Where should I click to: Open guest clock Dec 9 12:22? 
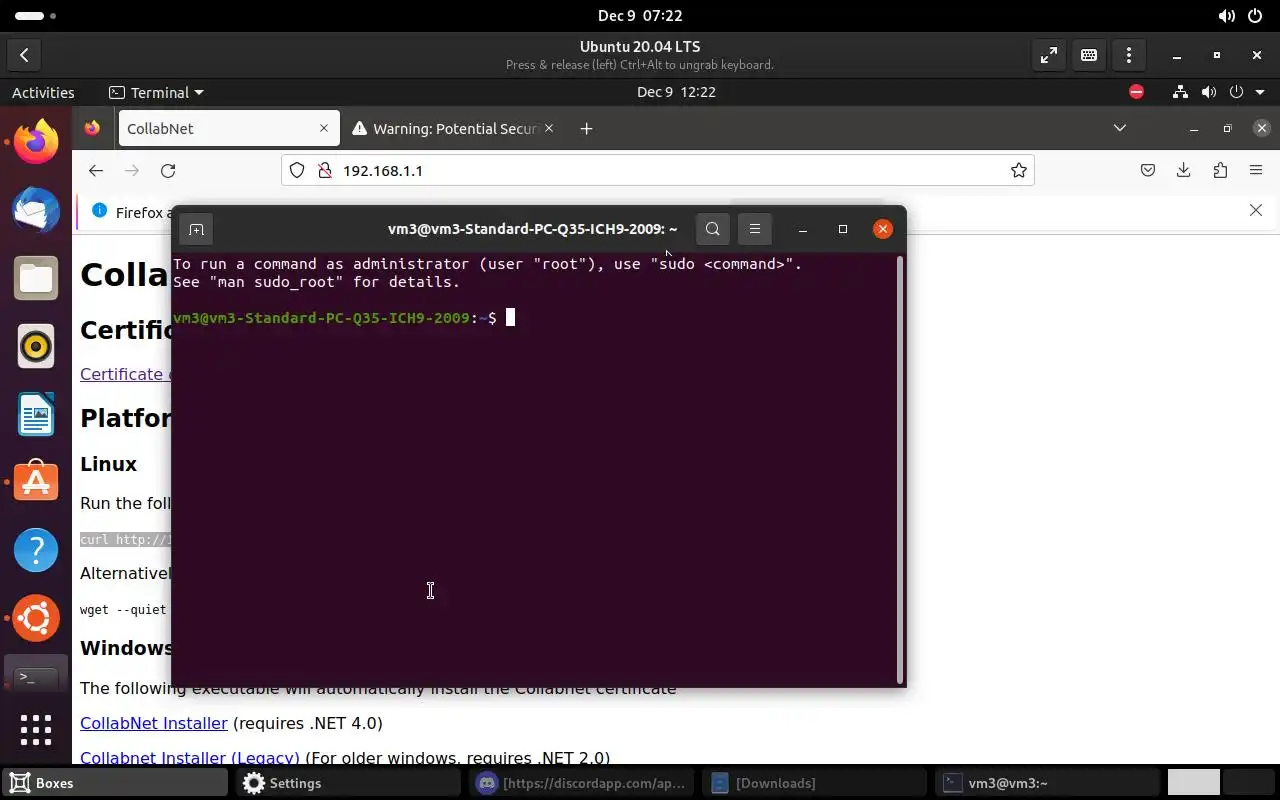click(676, 92)
